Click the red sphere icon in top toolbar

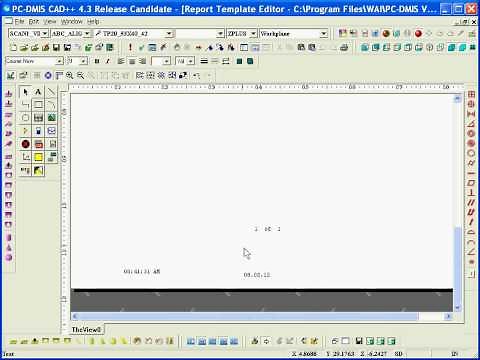coord(418,33)
